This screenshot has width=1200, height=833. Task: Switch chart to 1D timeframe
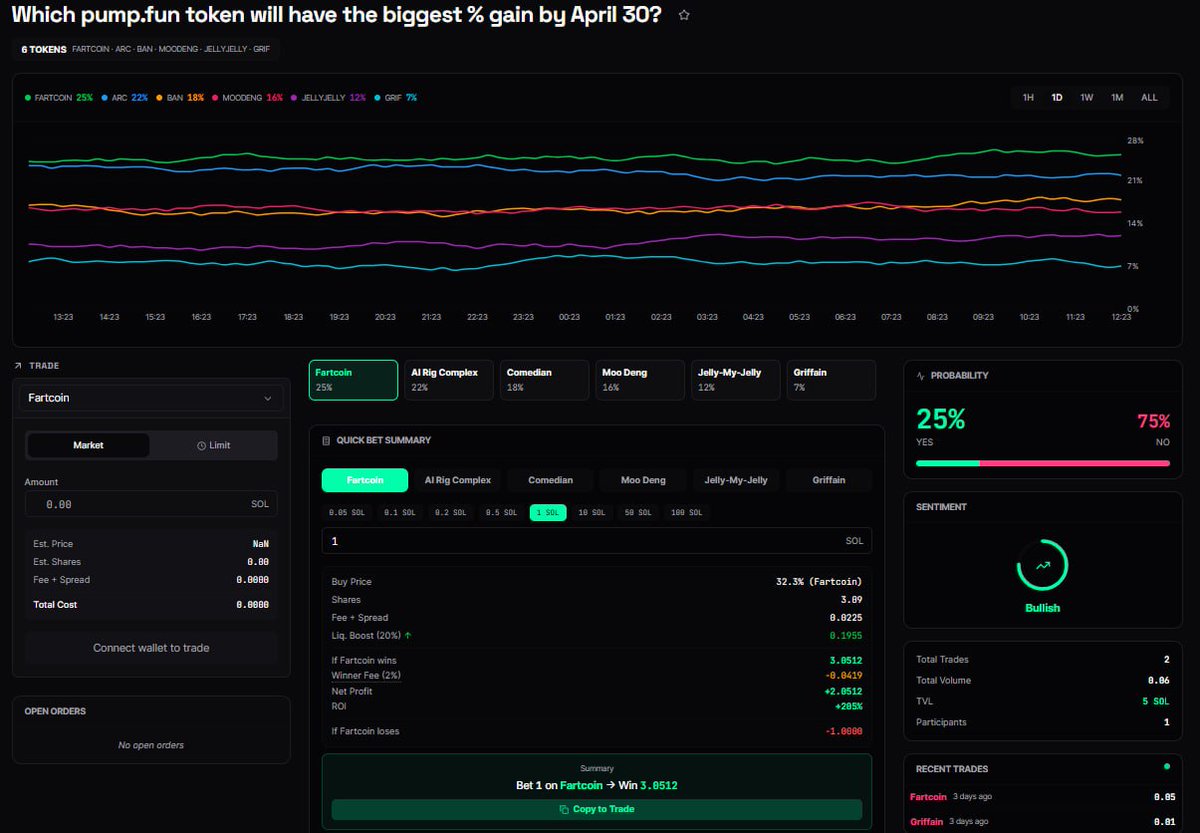[x=1057, y=98]
